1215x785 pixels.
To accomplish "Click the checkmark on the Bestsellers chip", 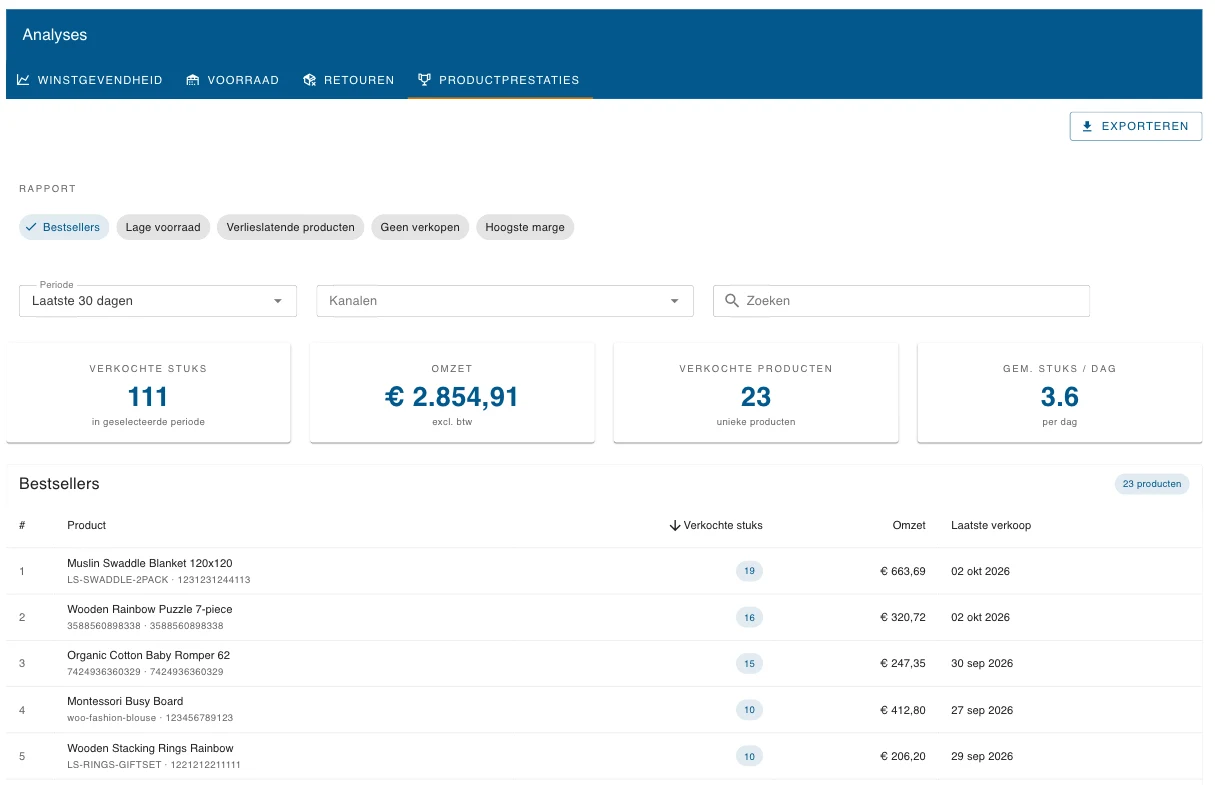I will [x=31, y=227].
